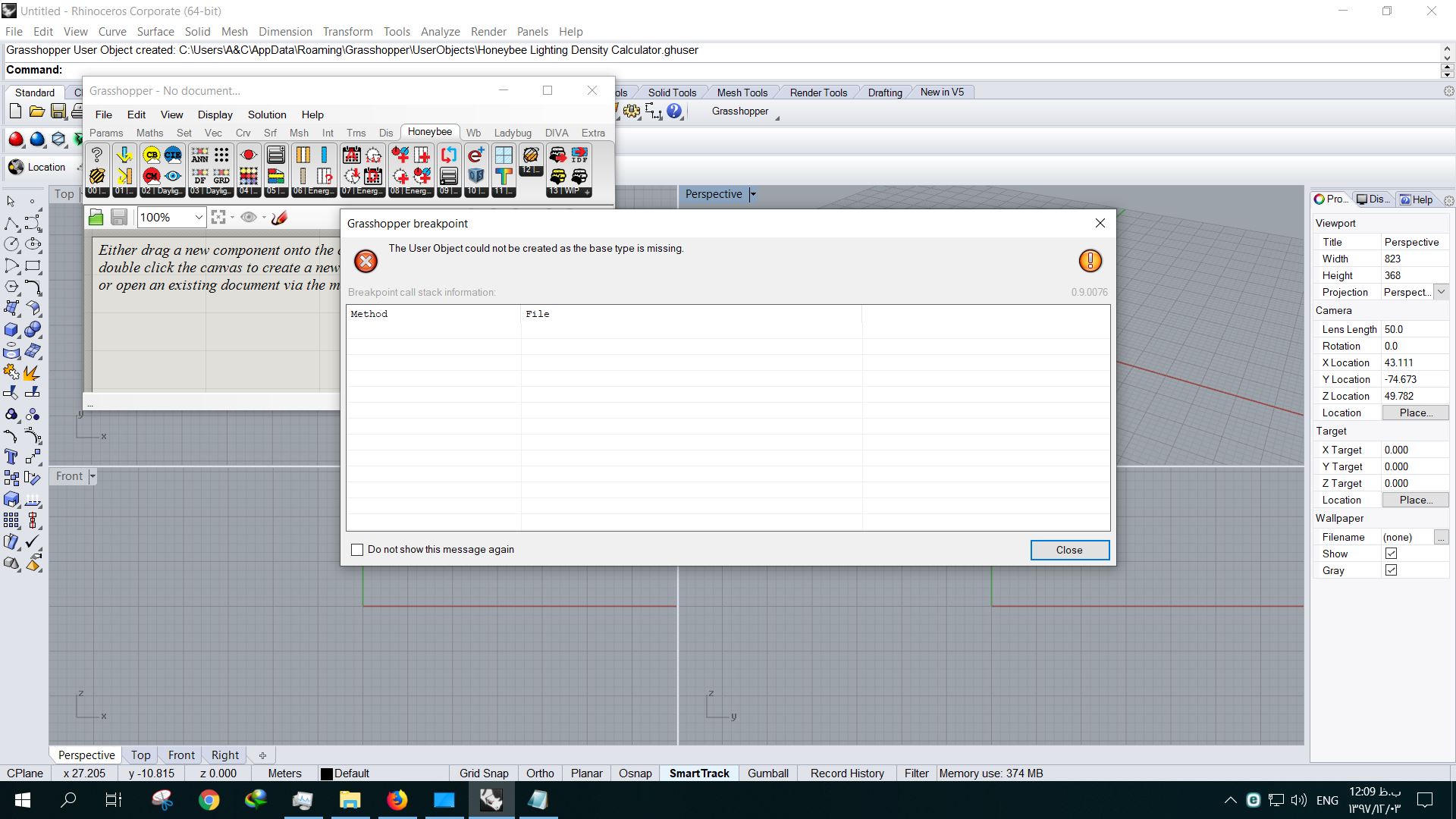Click the IDF export icon in Honeybee WIP panel

579,155
